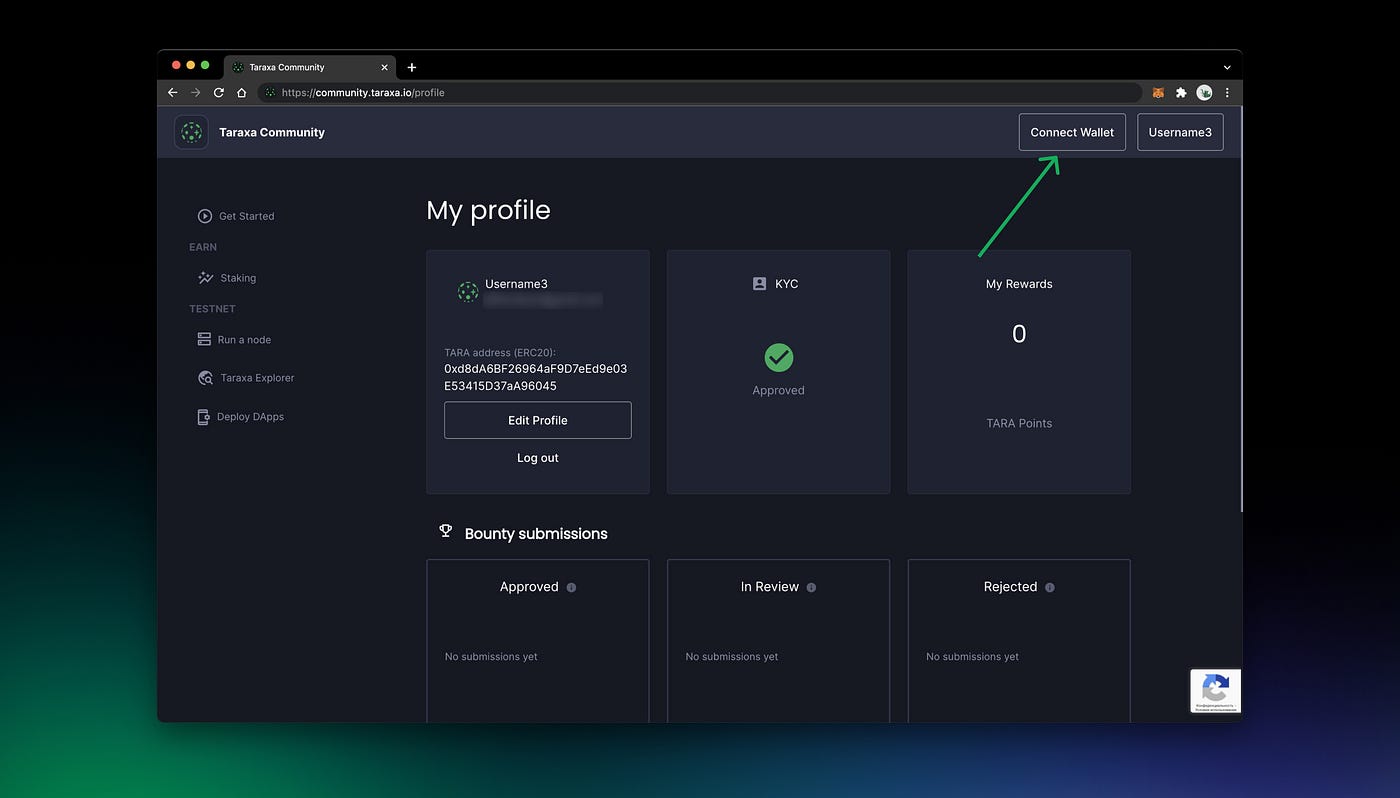Click No submissions yet under Rejected
This screenshot has width=1400, height=798.
[973, 657]
